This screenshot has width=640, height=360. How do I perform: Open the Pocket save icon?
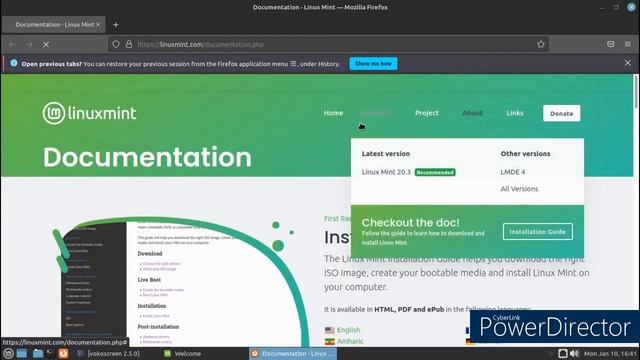point(611,44)
